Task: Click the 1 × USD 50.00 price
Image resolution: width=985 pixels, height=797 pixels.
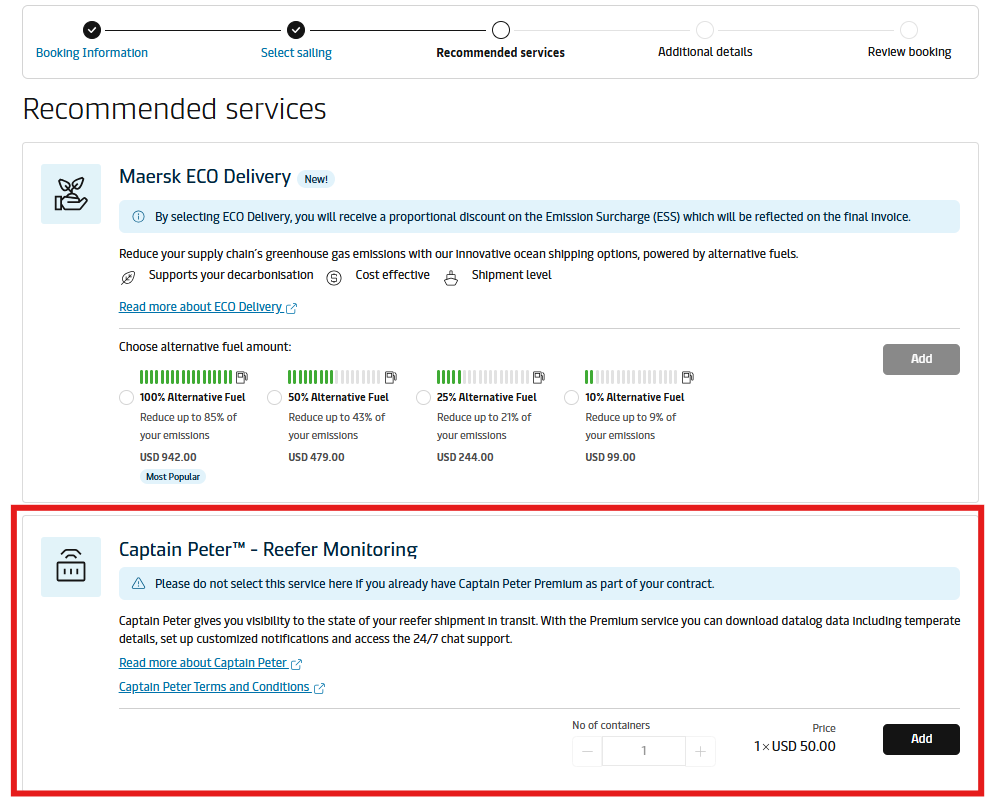Action: coord(795,746)
